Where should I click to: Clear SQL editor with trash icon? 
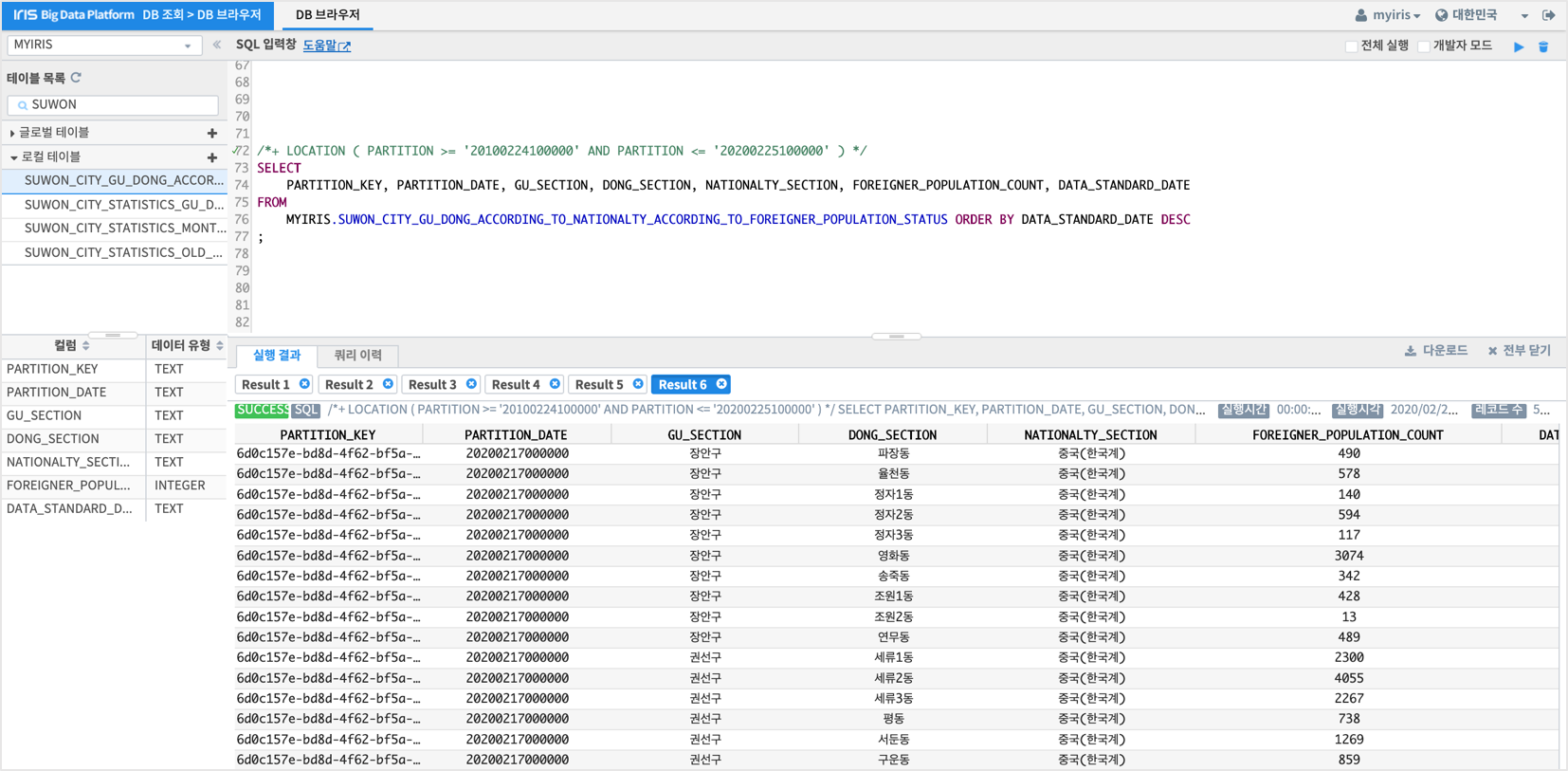point(1543,46)
